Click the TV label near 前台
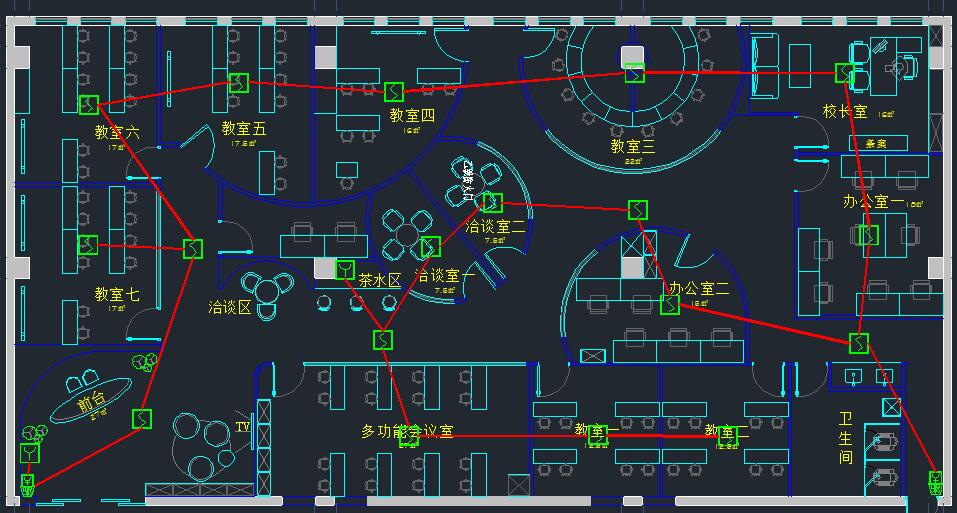957x513 pixels. pyautogui.click(x=243, y=427)
